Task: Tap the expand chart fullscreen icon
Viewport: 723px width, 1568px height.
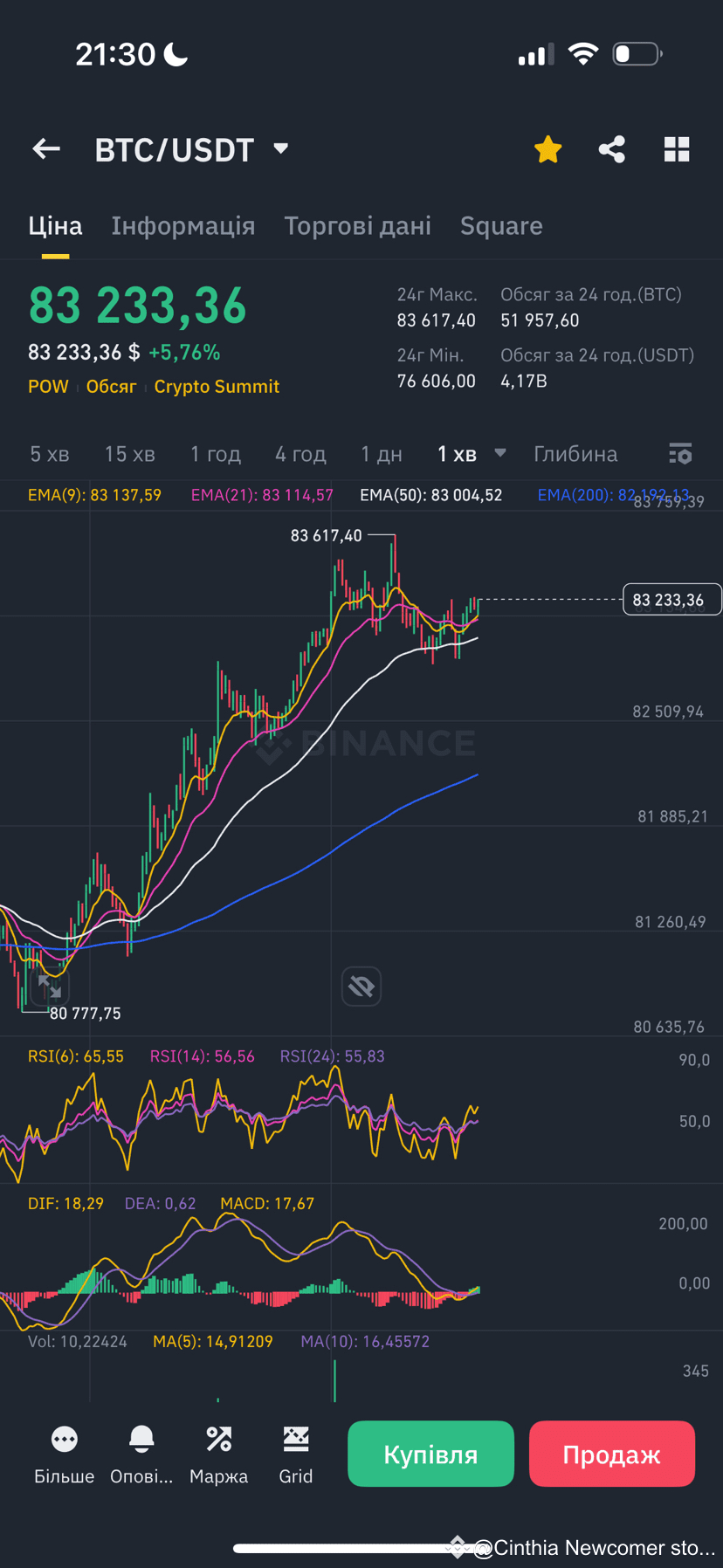Action: tap(50, 987)
